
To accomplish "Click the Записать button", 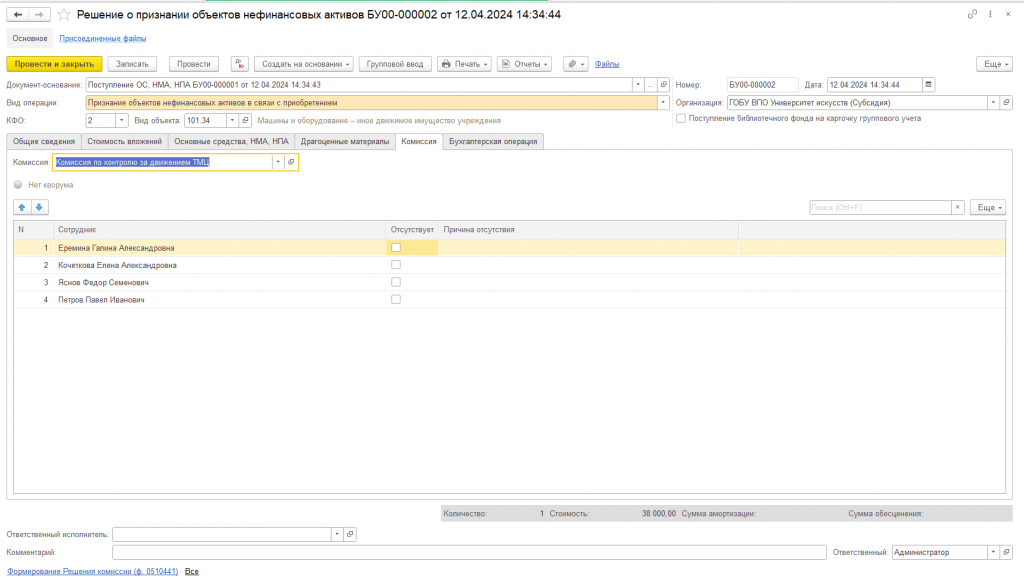I will click(x=132, y=64).
